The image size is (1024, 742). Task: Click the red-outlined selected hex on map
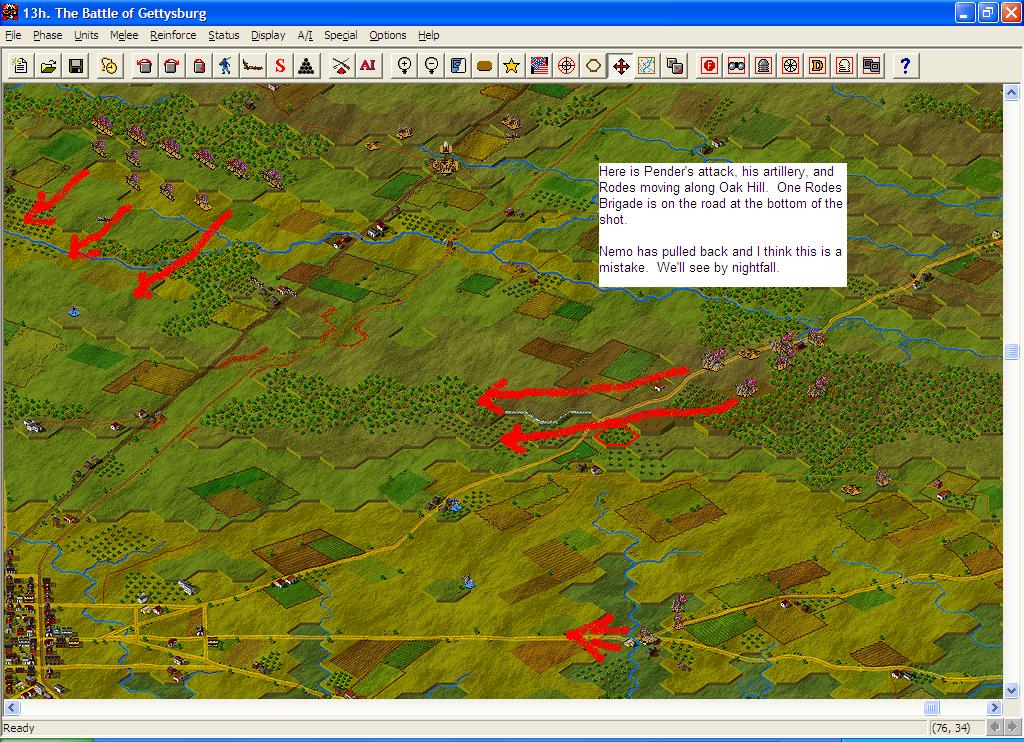(616, 434)
